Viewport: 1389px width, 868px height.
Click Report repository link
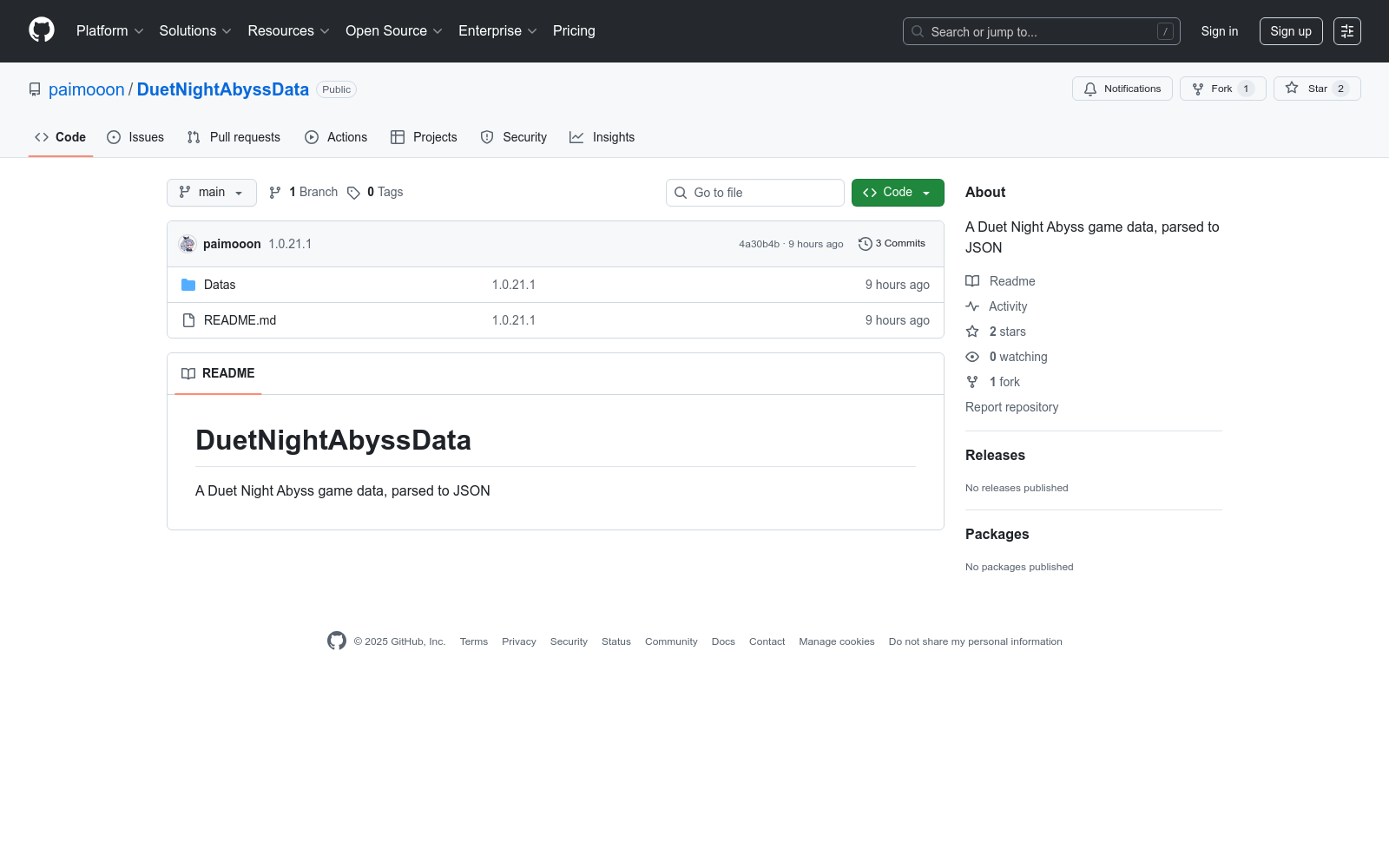(x=1012, y=407)
